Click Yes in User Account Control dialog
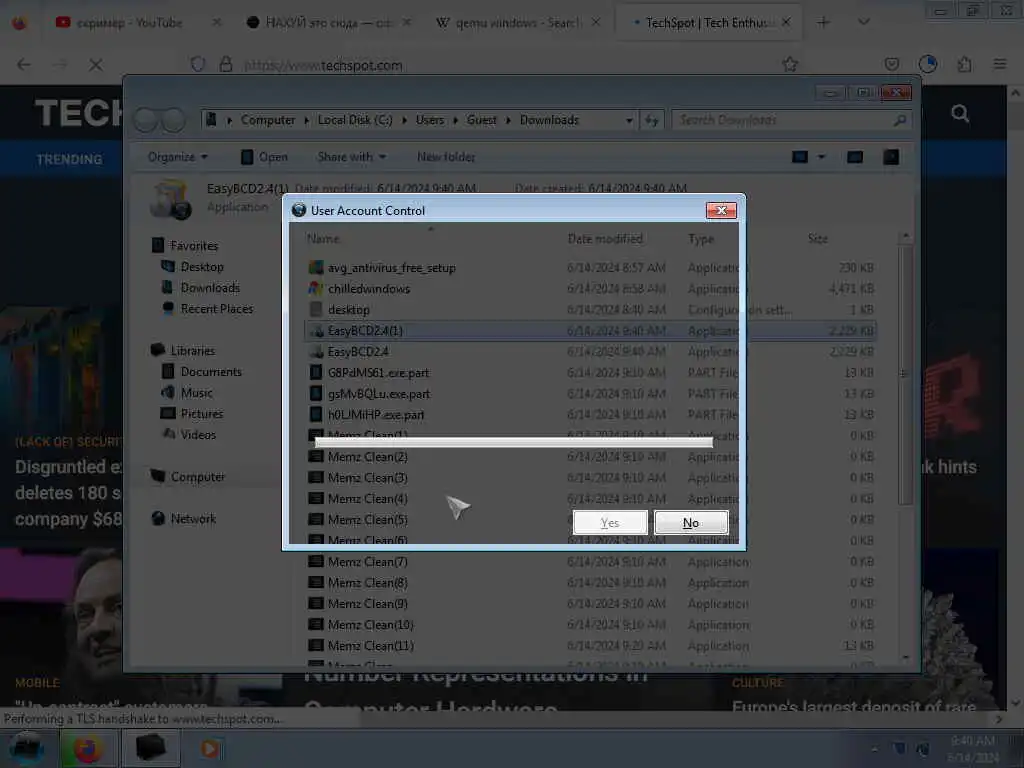1024x768 pixels. coord(609,522)
